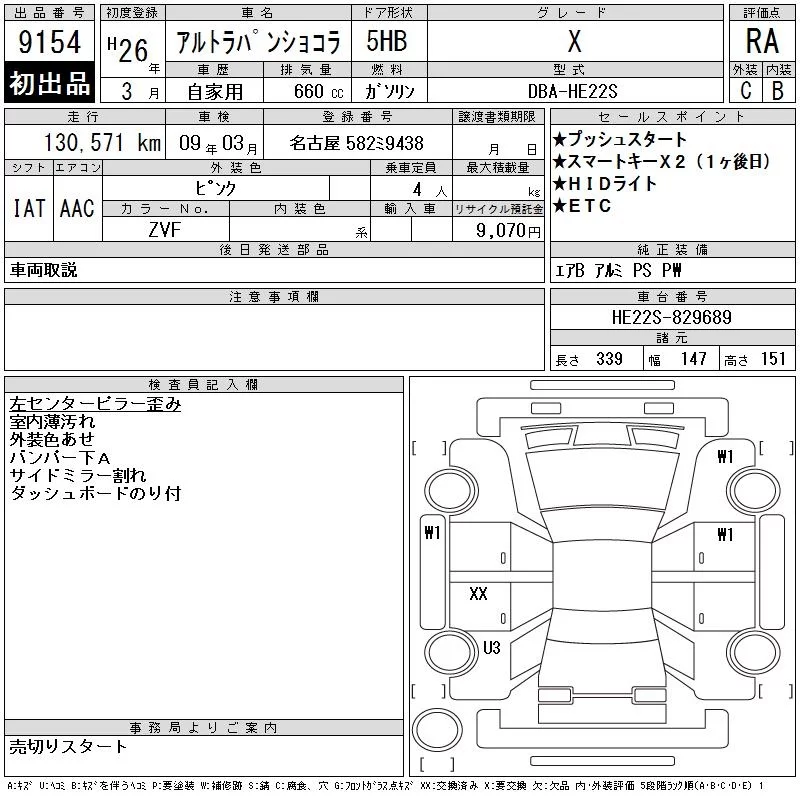Click spare tire circle in diagram
The image size is (800, 800).
(437, 730)
